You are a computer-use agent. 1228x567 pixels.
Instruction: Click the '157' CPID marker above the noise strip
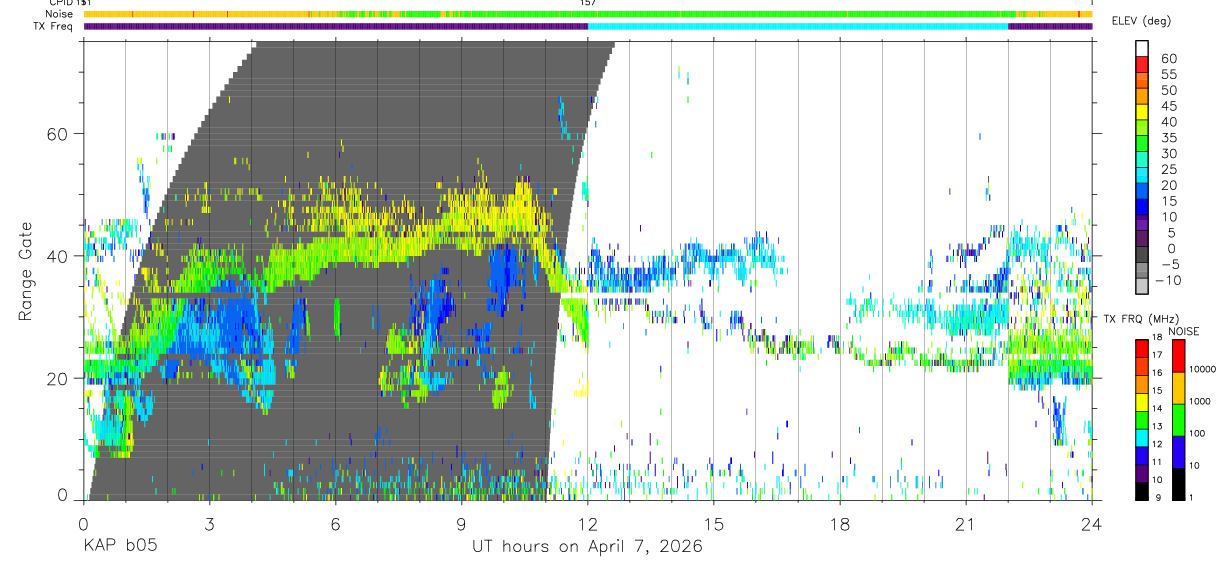(587, 3)
